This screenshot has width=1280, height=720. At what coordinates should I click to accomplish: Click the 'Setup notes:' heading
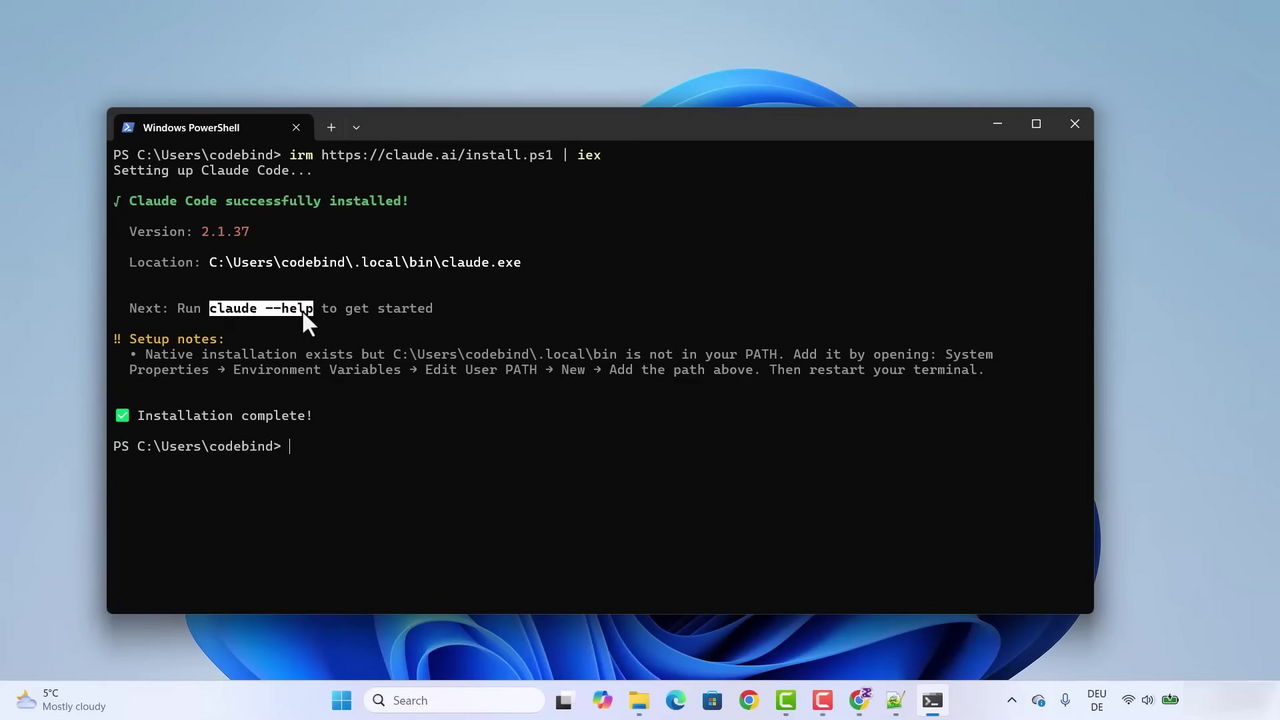click(x=177, y=339)
